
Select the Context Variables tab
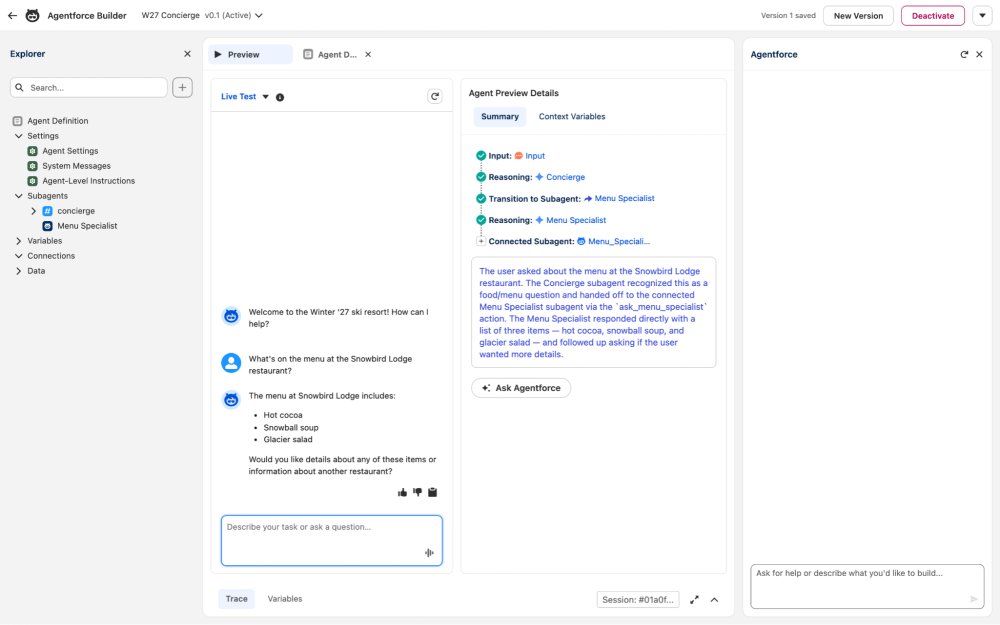point(572,117)
